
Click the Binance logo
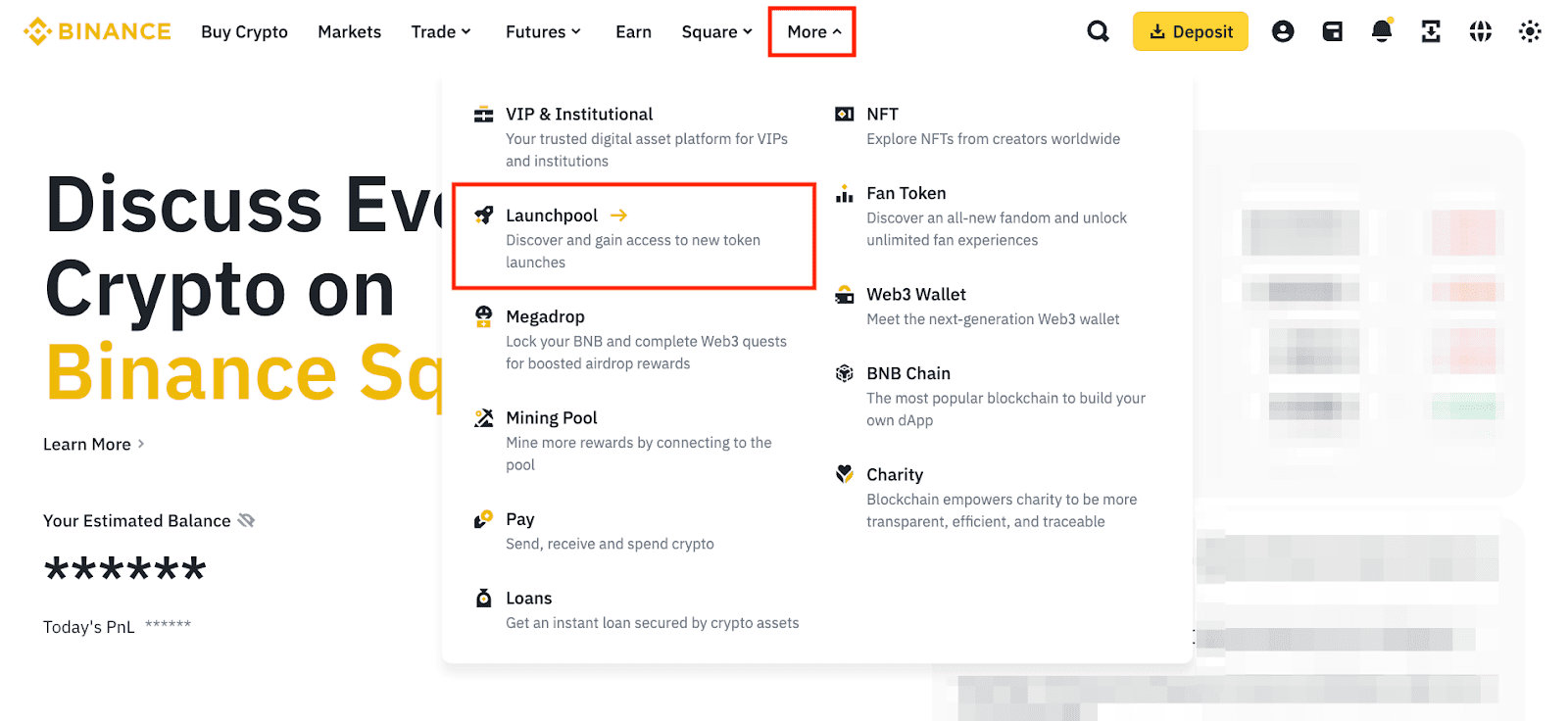(x=97, y=31)
